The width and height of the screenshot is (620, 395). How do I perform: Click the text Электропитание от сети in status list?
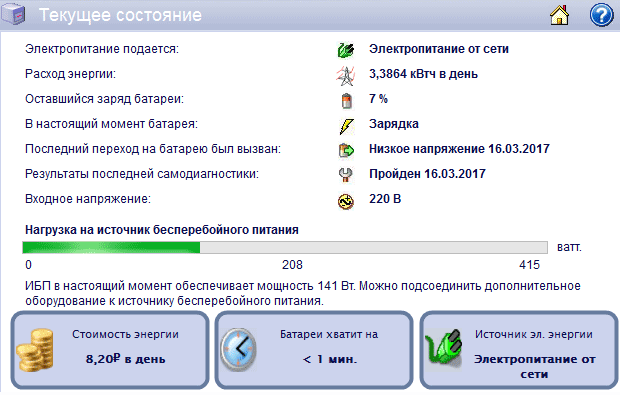click(439, 49)
